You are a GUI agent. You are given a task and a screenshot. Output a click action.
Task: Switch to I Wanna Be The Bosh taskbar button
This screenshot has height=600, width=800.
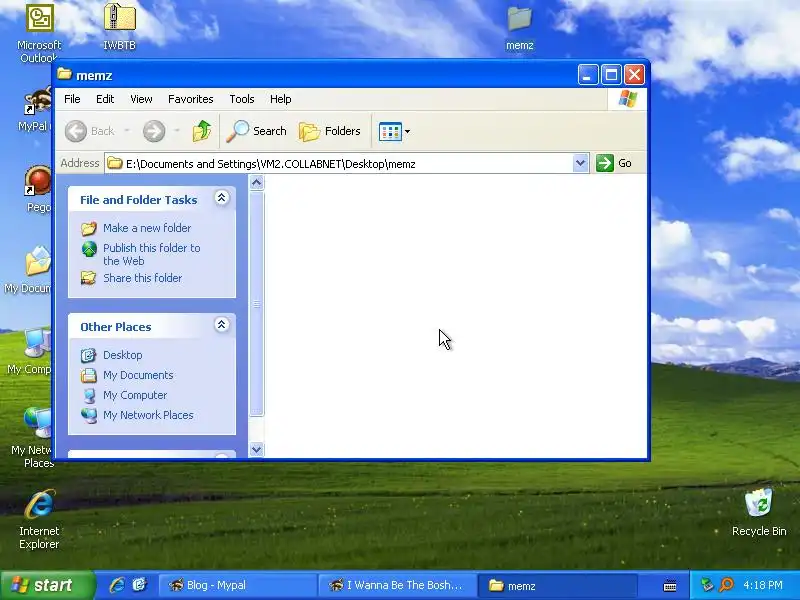coord(397,585)
